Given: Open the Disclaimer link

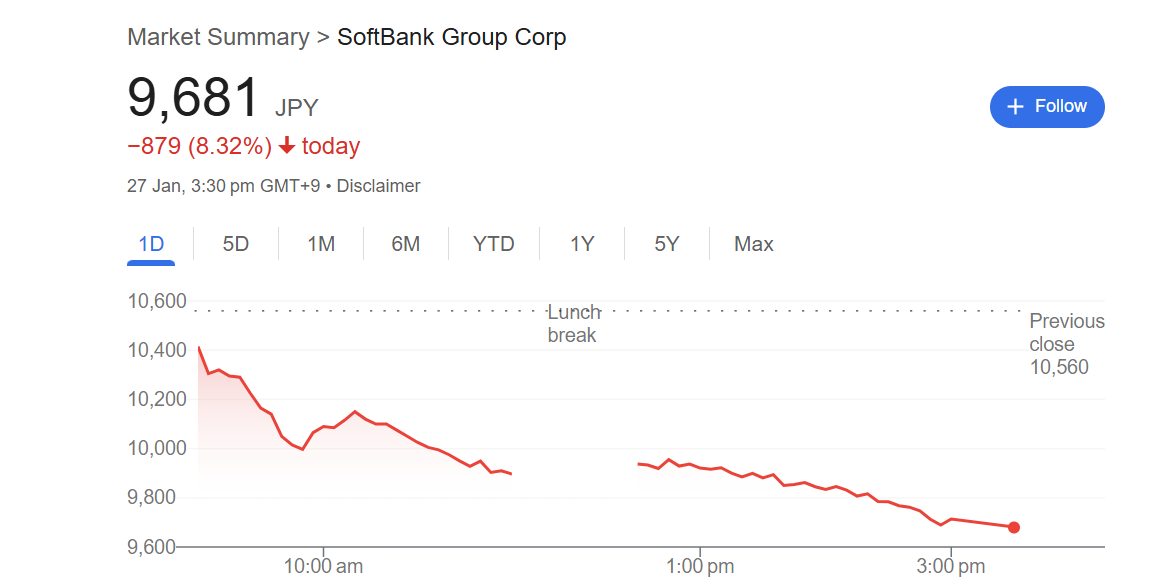Looking at the screenshot, I should tap(379, 186).
